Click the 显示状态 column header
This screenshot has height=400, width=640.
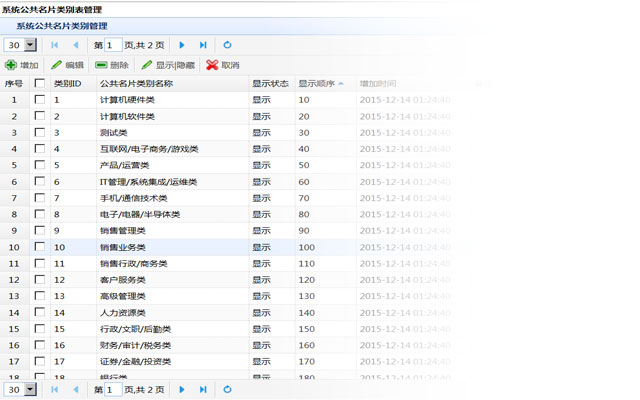(x=270, y=84)
